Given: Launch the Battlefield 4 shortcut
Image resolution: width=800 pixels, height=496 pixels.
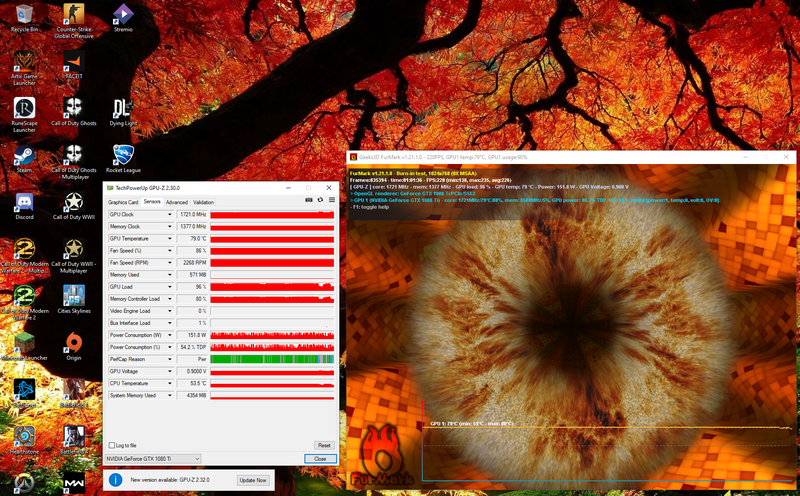Looking at the screenshot, I should click(73, 440).
